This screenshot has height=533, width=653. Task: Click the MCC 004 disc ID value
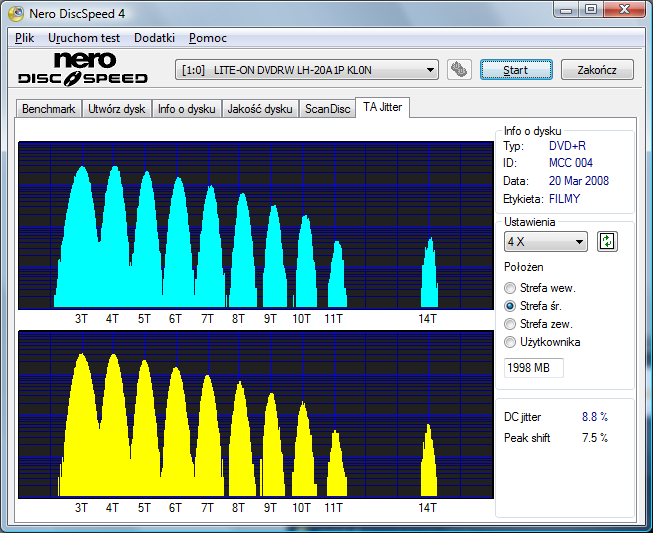pos(571,163)
